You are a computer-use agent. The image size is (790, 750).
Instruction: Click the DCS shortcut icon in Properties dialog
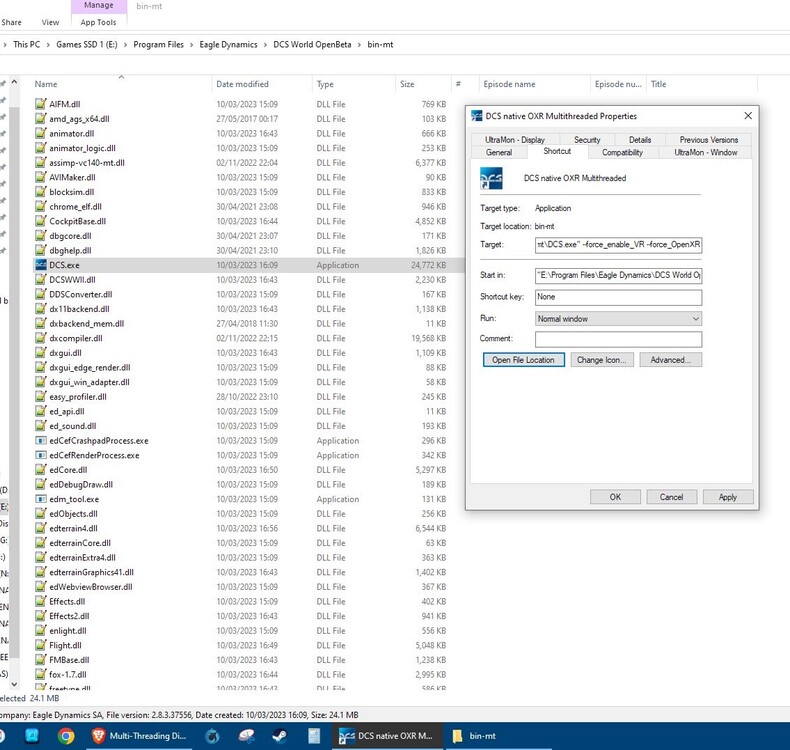491,178
